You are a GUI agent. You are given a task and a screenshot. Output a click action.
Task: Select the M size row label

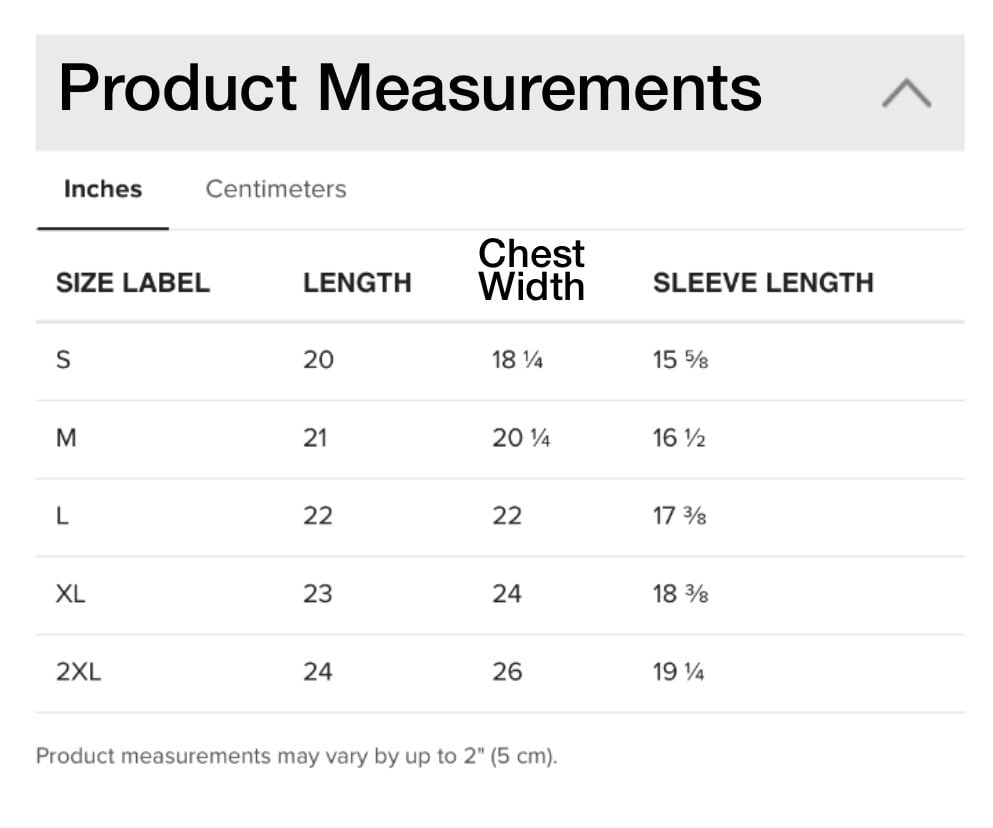(66, 438)
